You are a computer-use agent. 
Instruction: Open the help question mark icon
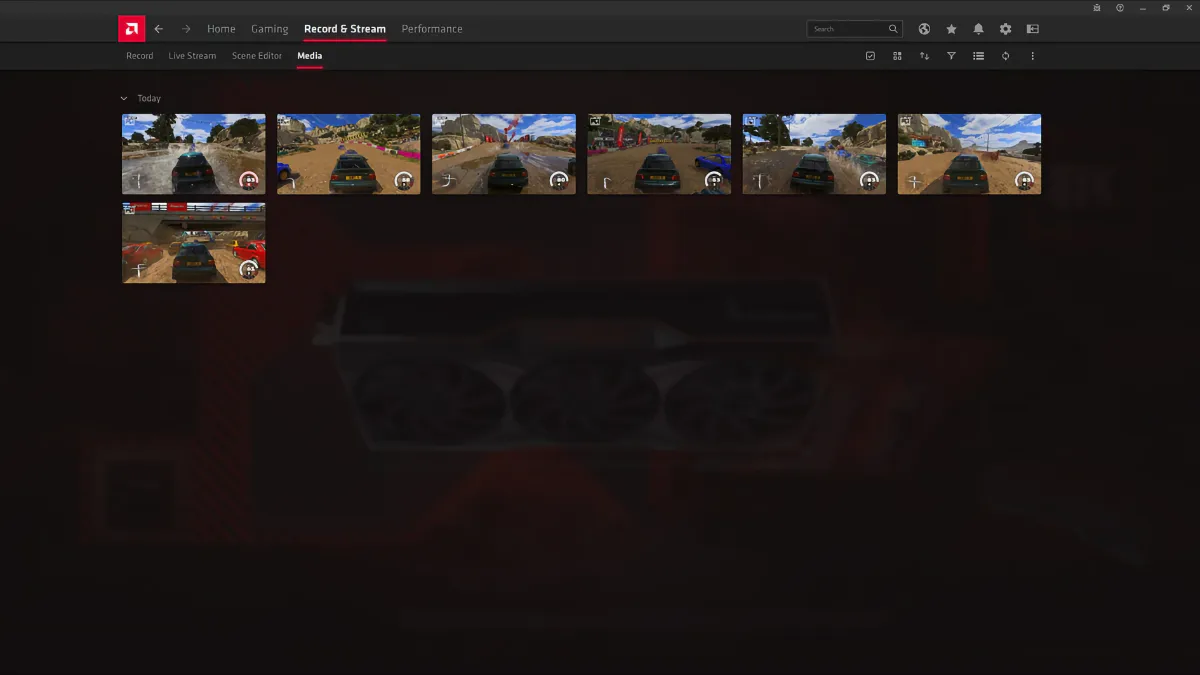[x=1120, y=8]
